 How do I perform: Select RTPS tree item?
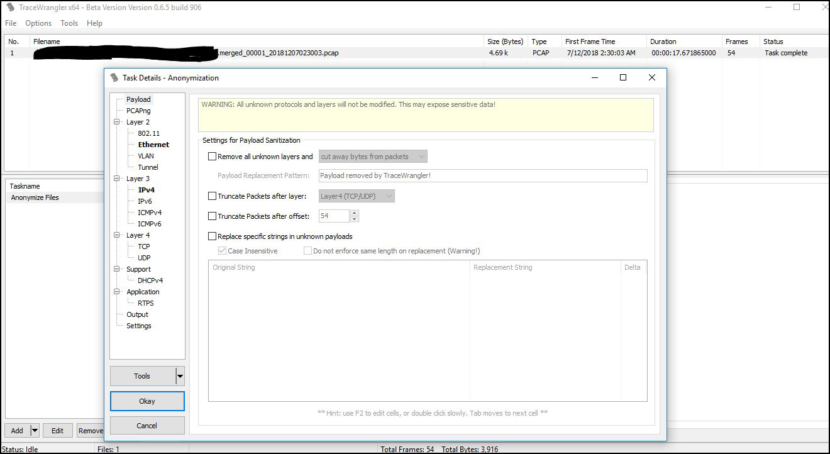(146, 303)
